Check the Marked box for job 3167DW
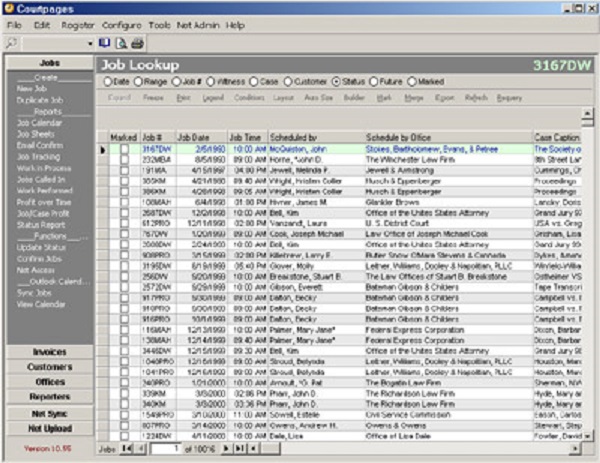 pyautogui.click(x=124, y=150)
